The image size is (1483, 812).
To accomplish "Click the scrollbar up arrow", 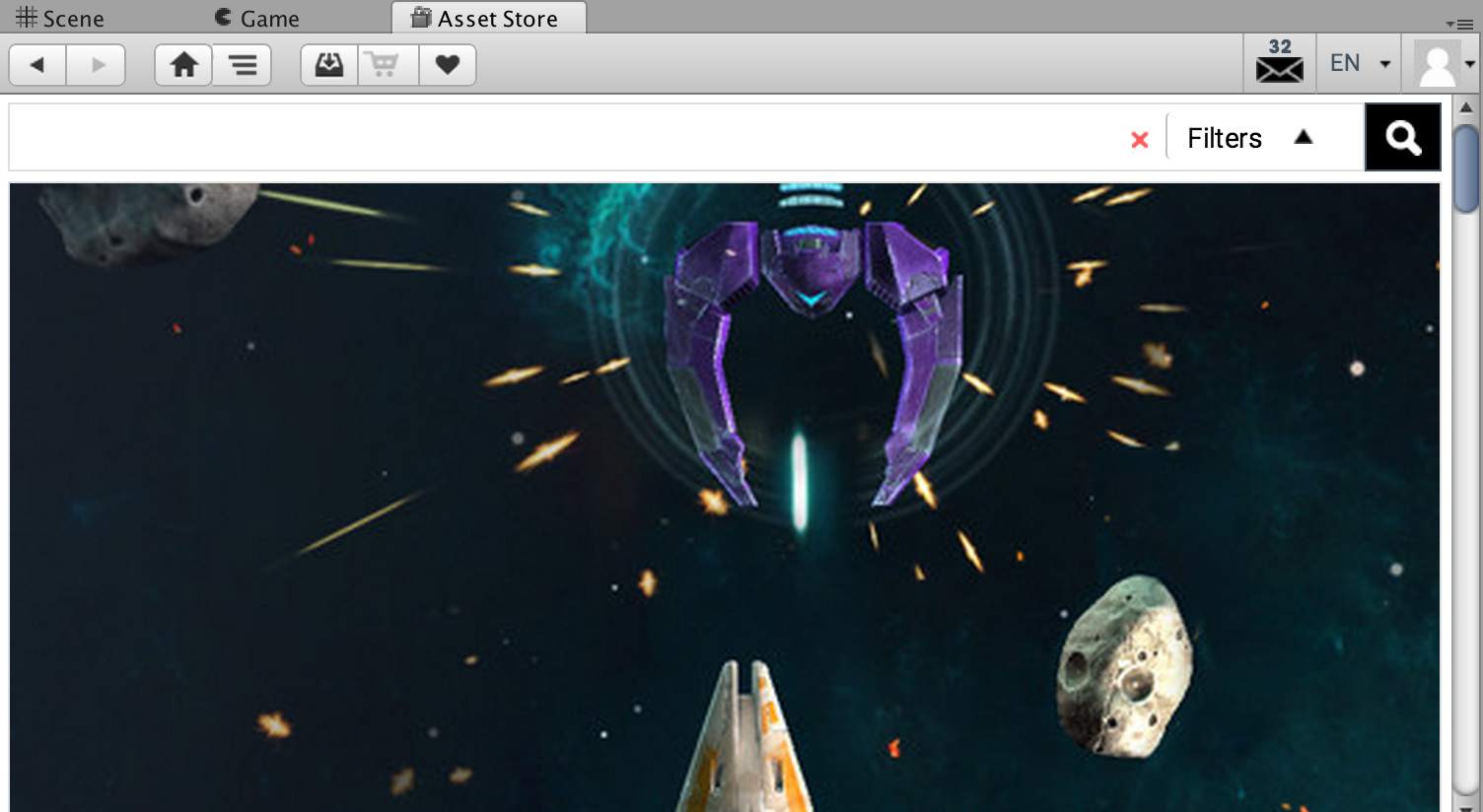I will point(1466,107).
